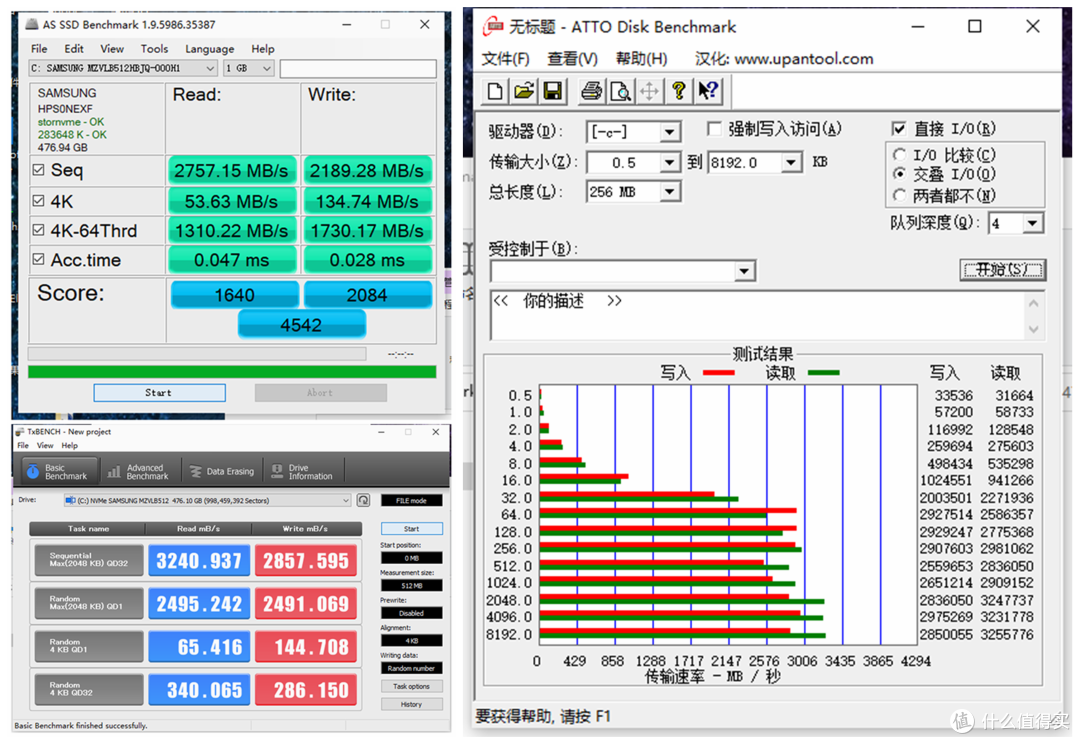Open Drive Information tab in TxBENCH

[302, 472]
